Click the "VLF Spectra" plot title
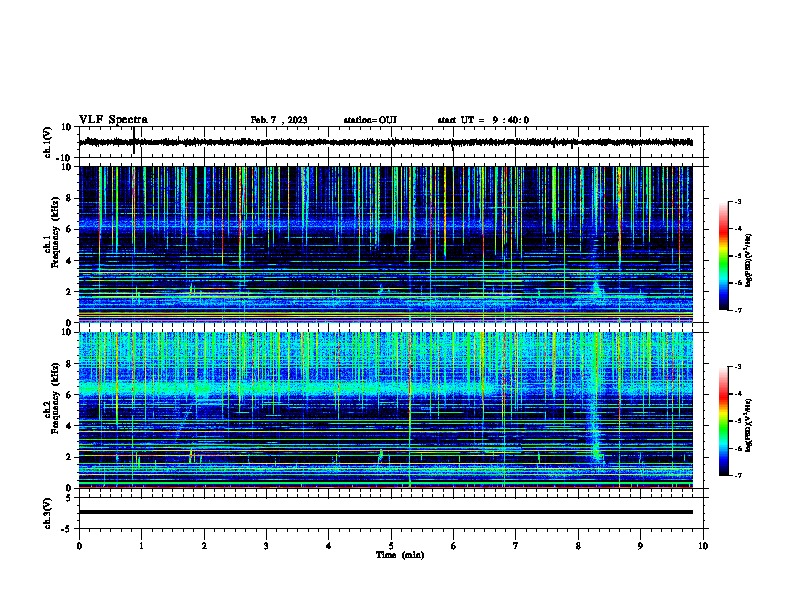The width and height of the screenshot is (792, 612). click(x=113, y=120)
